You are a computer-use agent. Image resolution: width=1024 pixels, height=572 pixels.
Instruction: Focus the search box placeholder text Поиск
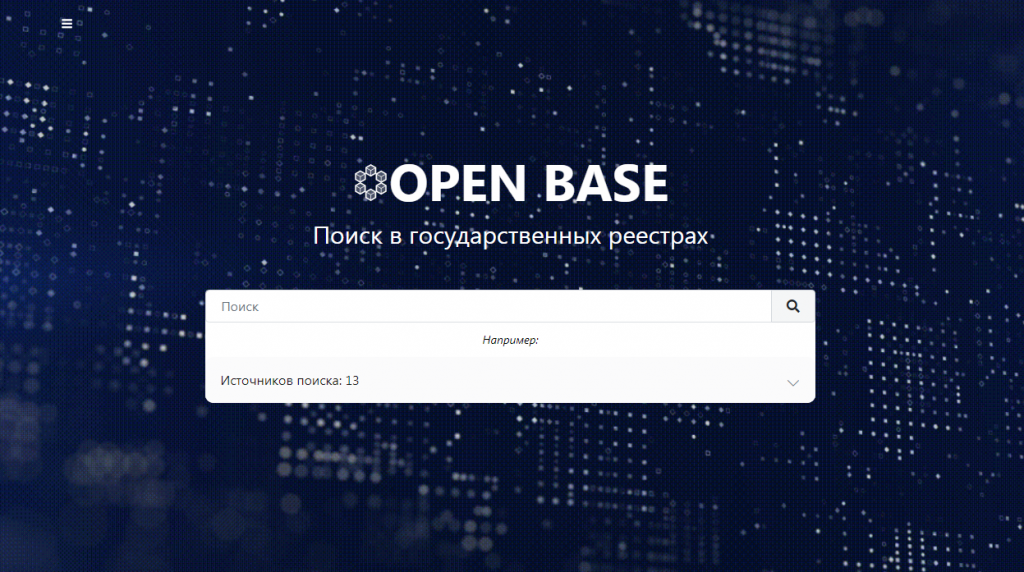coord(240,307)
